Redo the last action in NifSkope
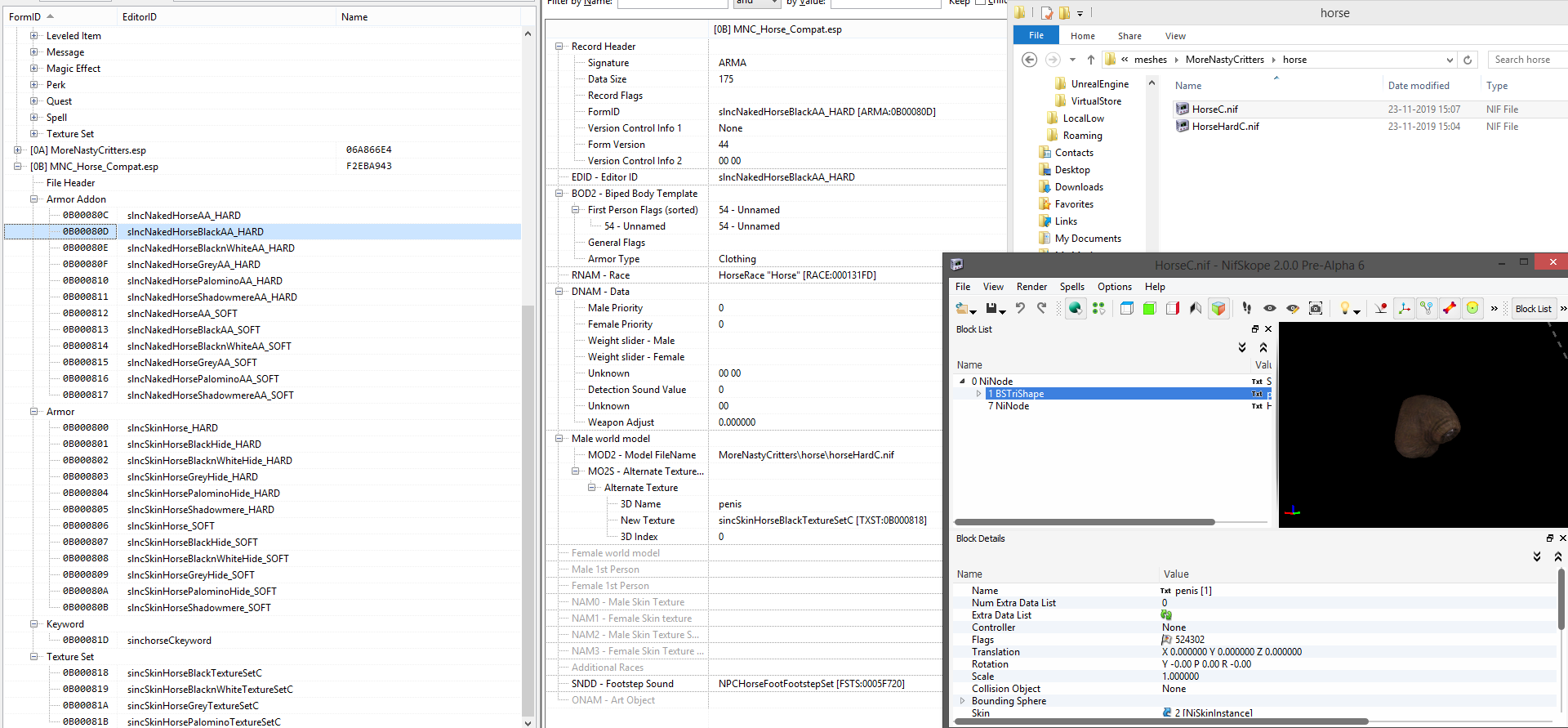Image resolution: width=1568 pixels, height=728 pixels. (x=1041, y=308)
